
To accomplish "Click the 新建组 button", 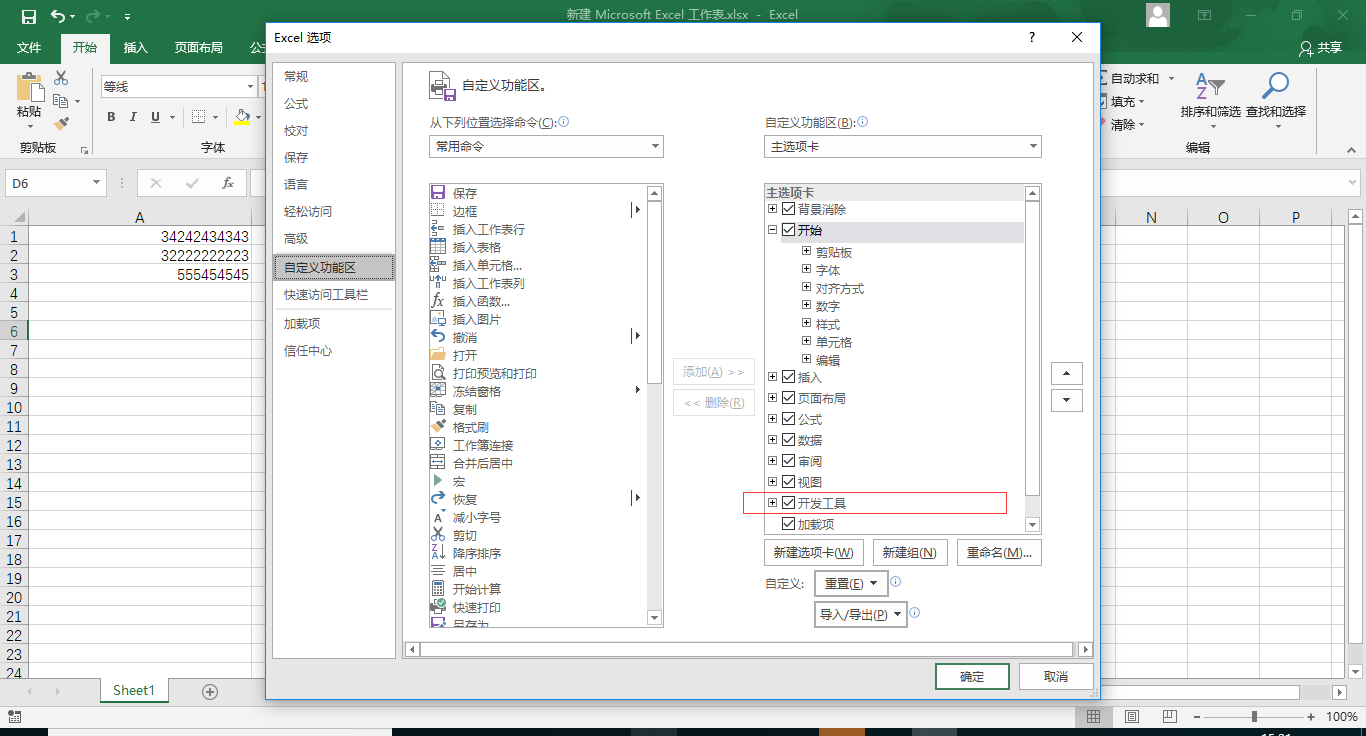I will [909, 553].
